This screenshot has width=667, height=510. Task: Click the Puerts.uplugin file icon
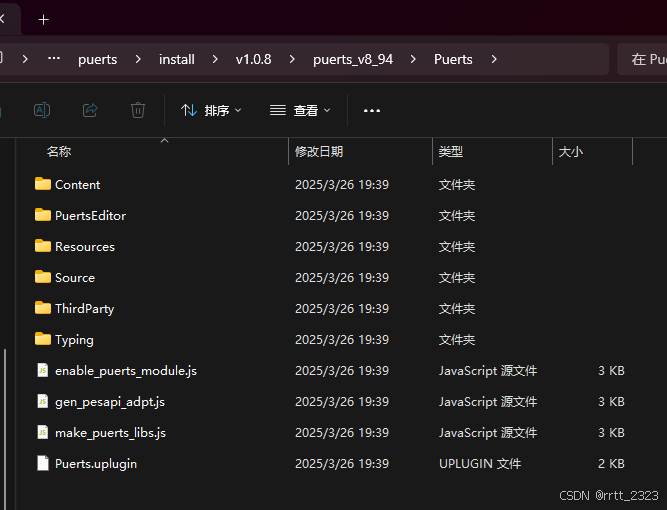tap(43, 464)
